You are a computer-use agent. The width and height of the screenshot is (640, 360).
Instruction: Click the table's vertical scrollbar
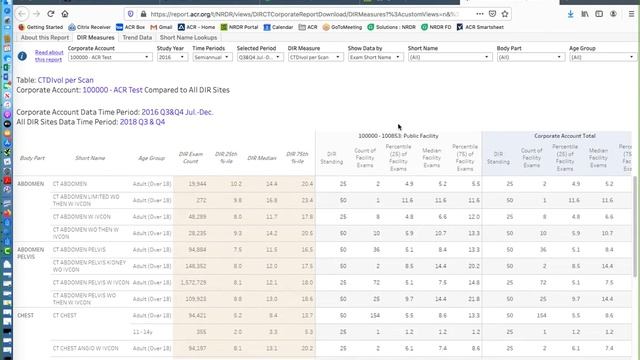(x=635, y=227)
